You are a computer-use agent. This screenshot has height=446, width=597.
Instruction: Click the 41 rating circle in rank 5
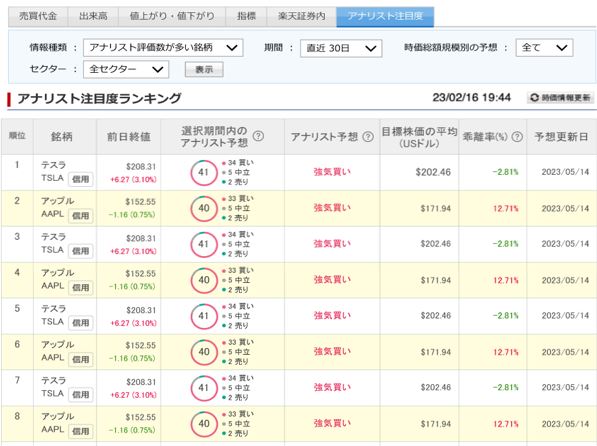pos(204,316)
